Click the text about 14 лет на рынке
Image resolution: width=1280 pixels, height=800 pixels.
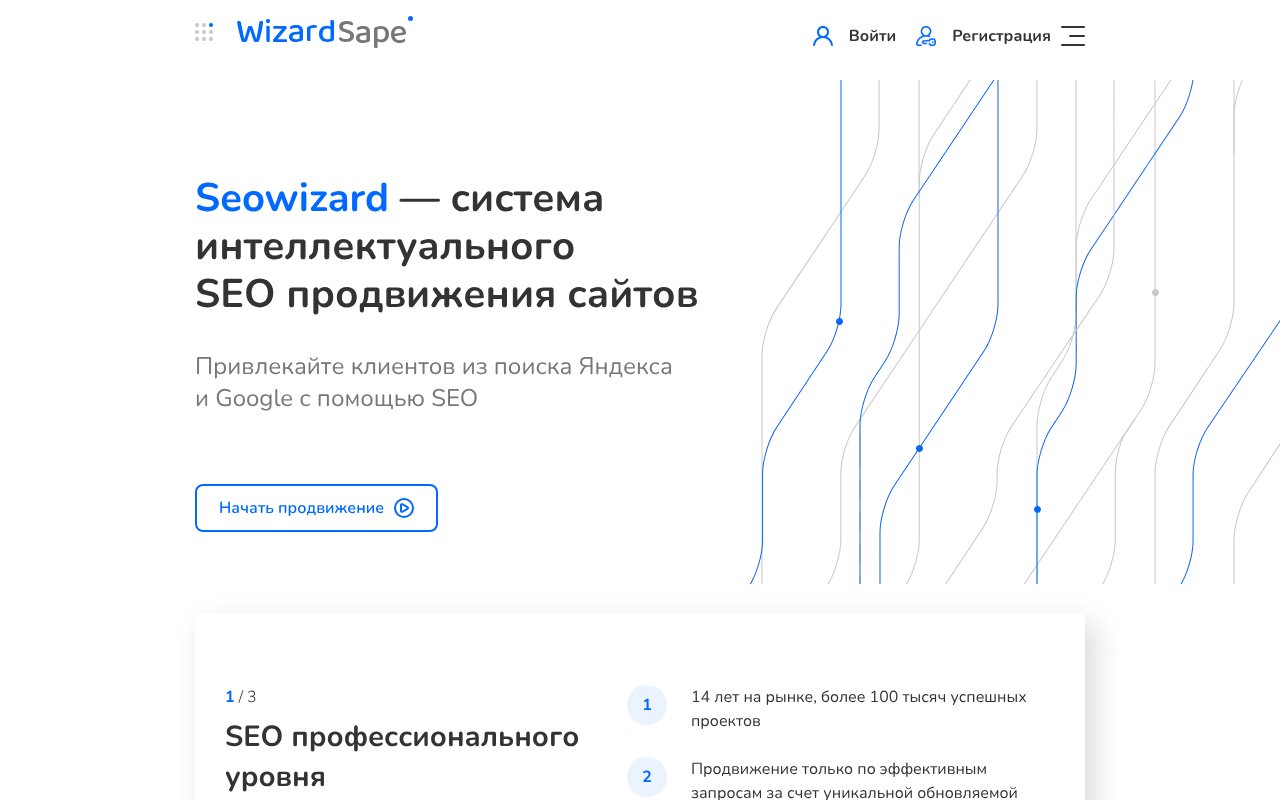pos(858,708)
